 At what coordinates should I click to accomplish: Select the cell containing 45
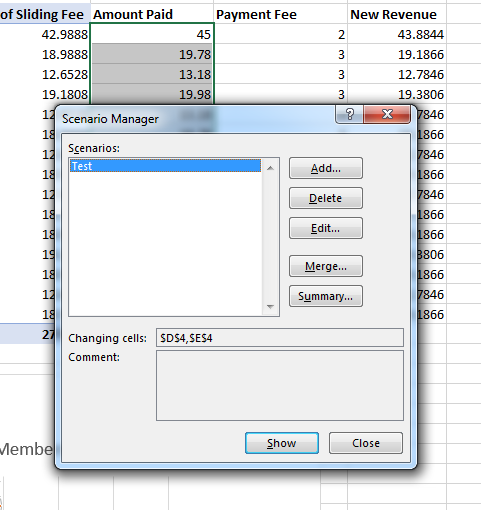coord(152,34)
